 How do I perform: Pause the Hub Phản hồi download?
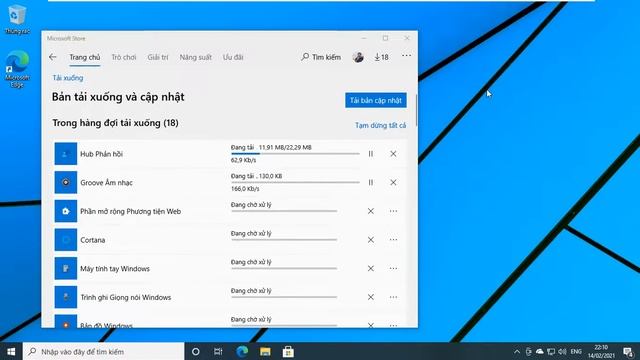click(x=371, y=154)
